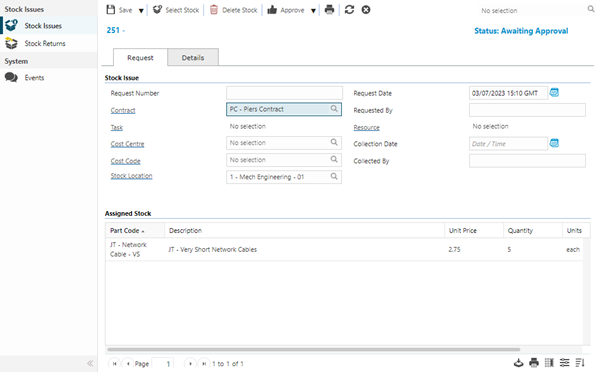This screenshot has height=372, width=600.
Task: Click the PC - Piers Contract field
Action: click(284, 109)
